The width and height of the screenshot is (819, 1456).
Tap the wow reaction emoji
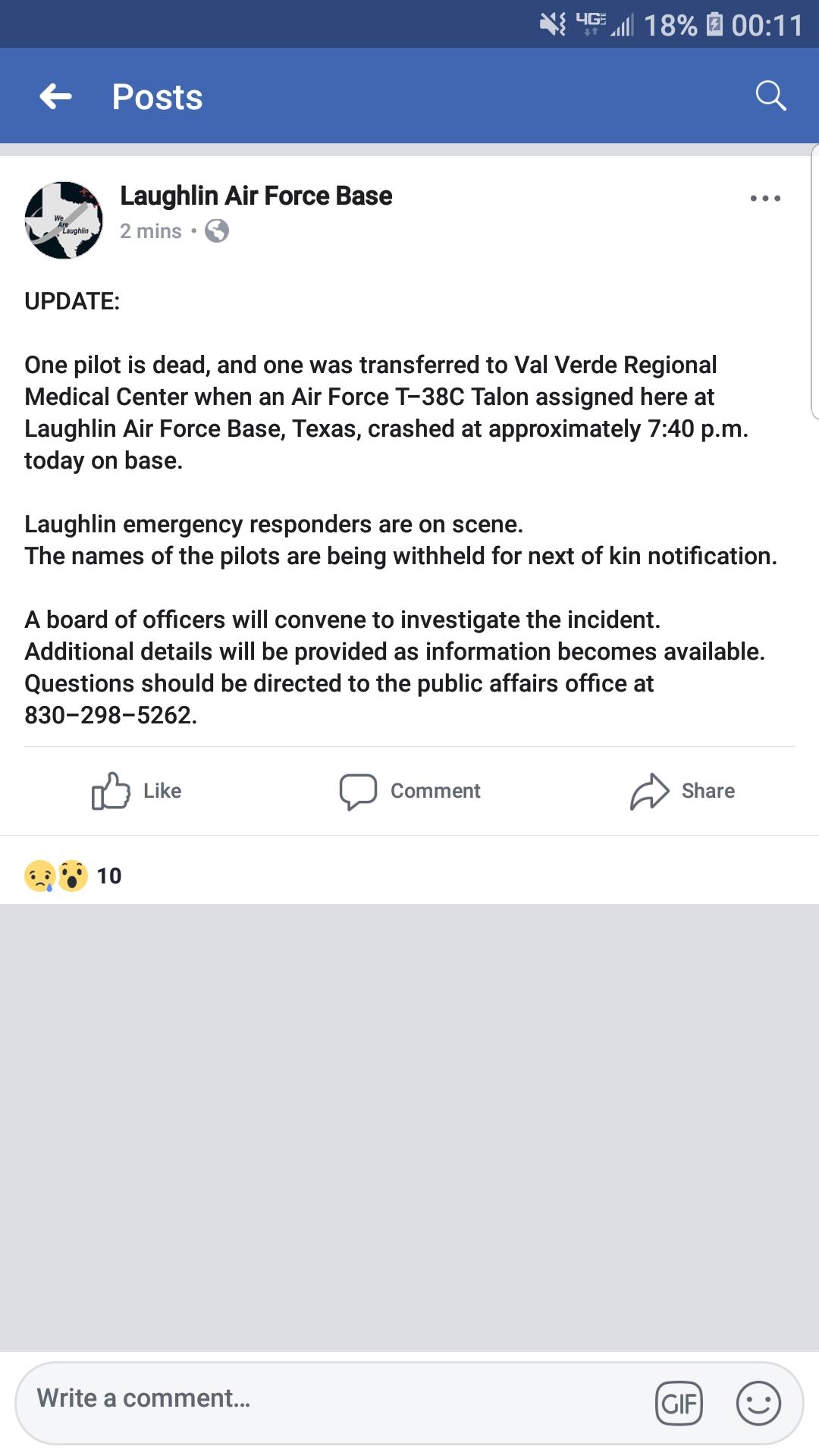click(x=72, y=876)
